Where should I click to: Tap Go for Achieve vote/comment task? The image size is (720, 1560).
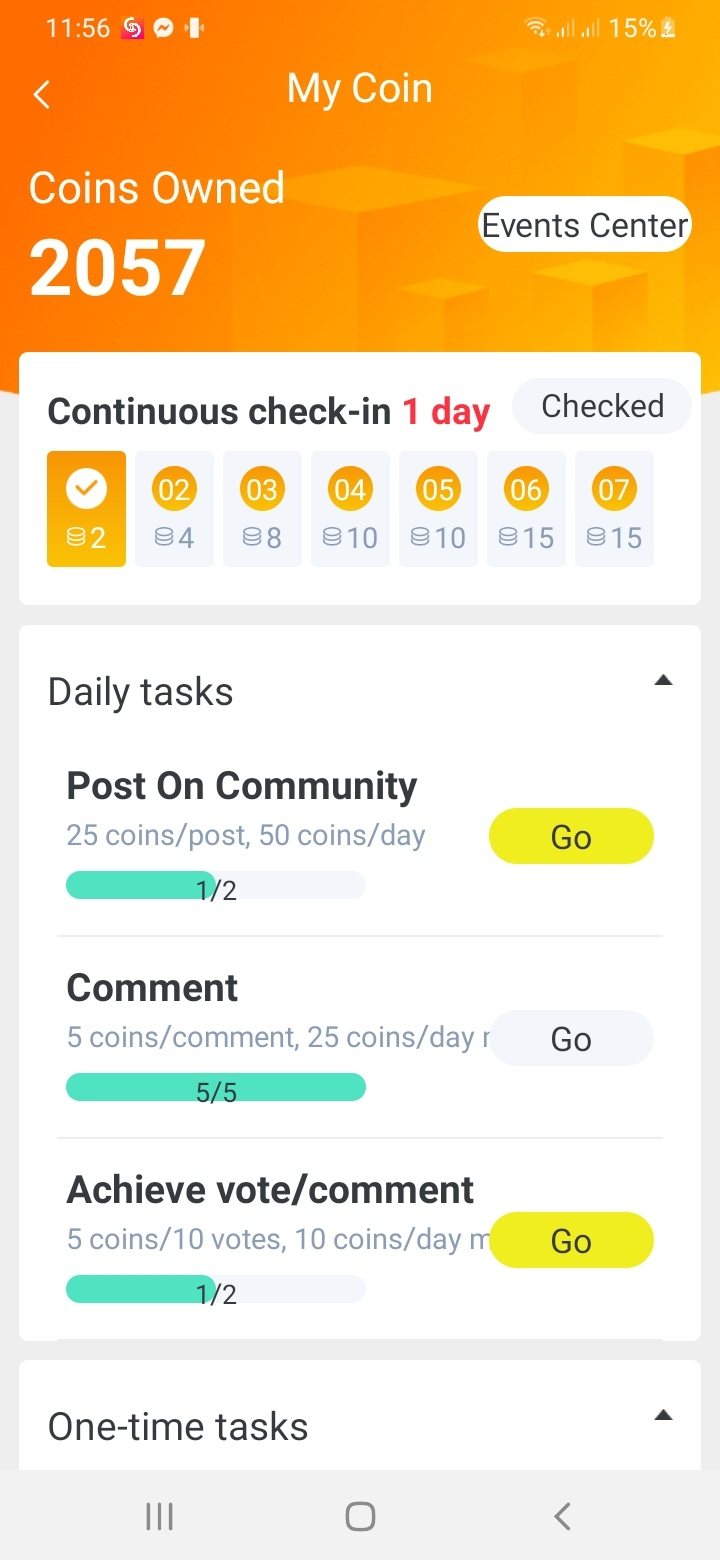tap(571, 1241)
